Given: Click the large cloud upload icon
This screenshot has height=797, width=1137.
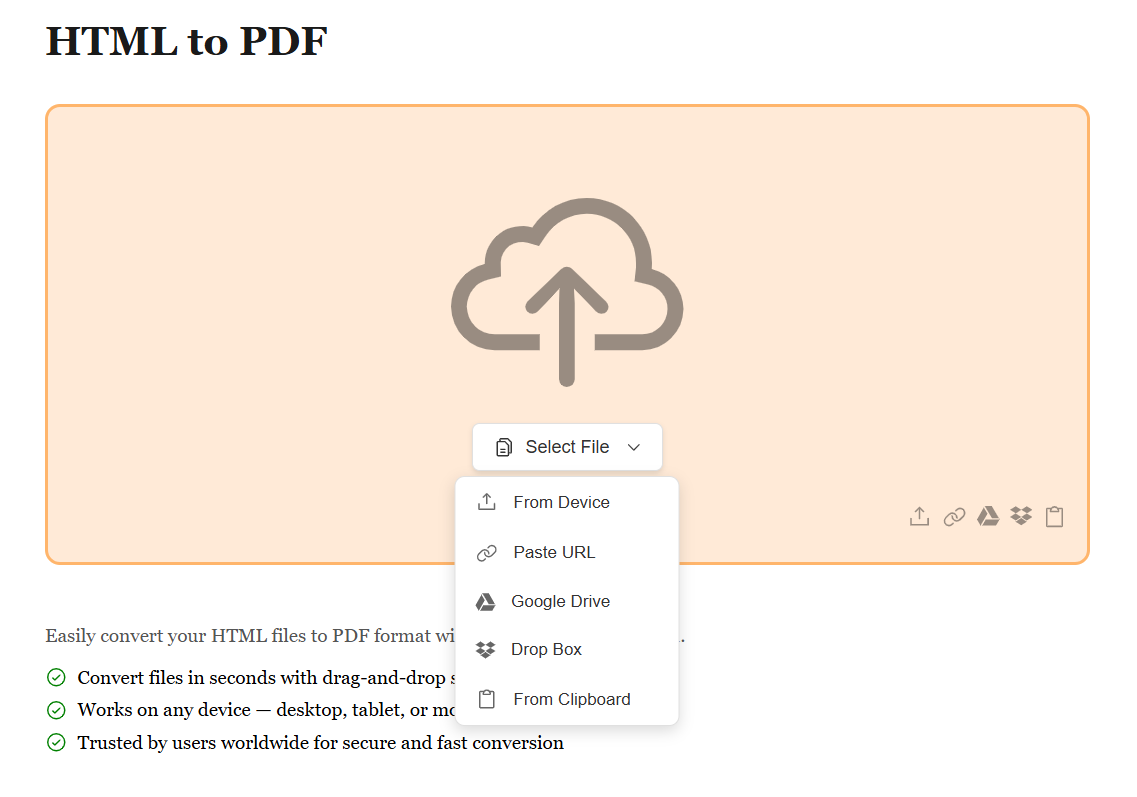Looking at the screenshot, I should (x=567, y=292).
